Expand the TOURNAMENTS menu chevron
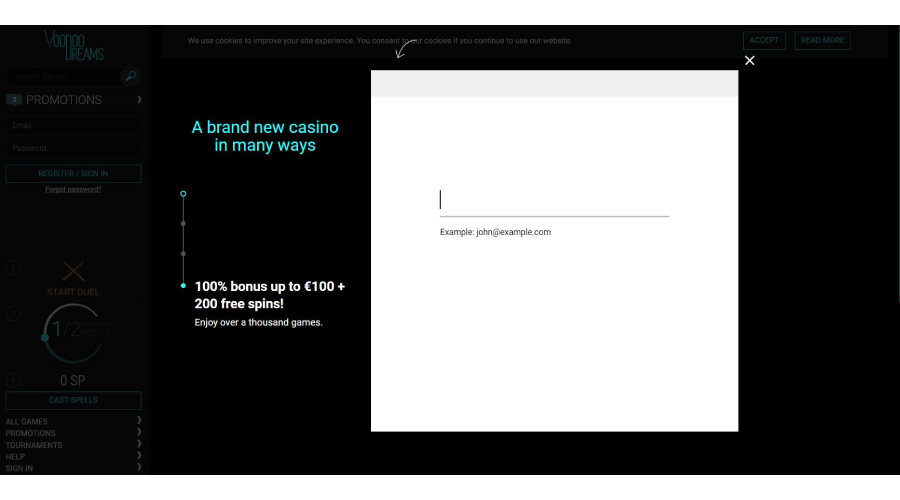This screenshot has height=500, width=900. point(139,444)
